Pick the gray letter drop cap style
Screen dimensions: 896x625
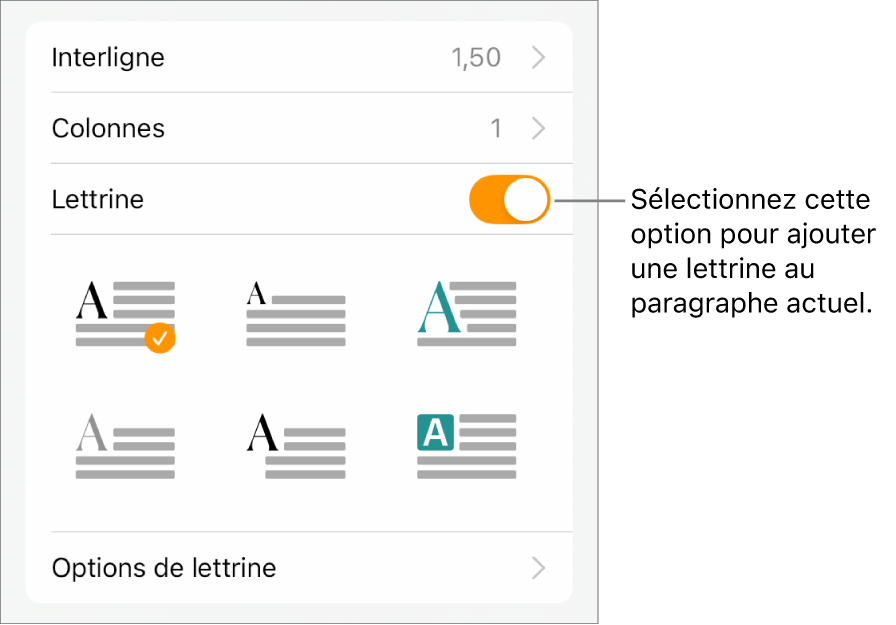(x=125, y=447)
